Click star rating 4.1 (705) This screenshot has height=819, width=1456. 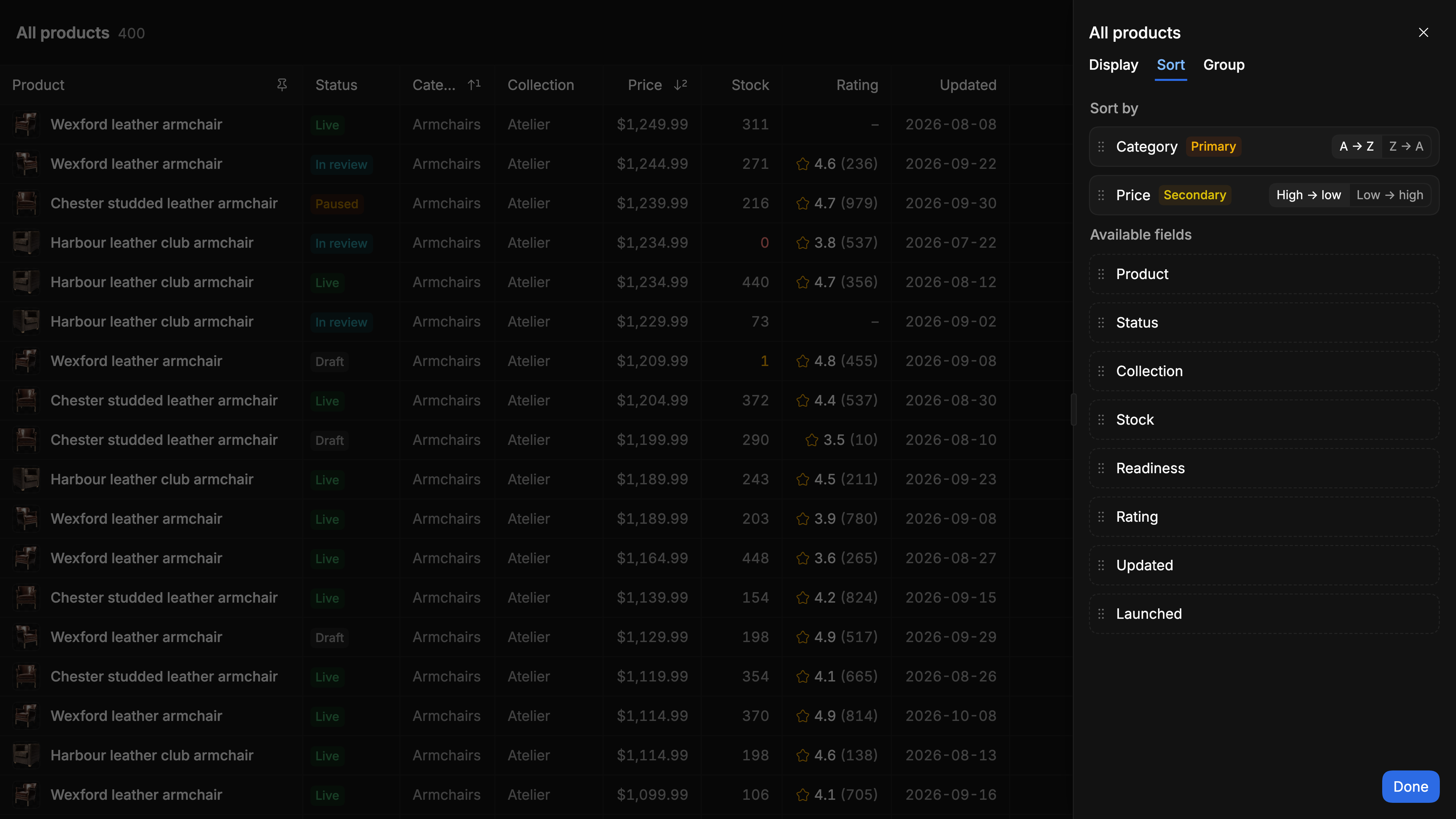(x=837, y=795)
